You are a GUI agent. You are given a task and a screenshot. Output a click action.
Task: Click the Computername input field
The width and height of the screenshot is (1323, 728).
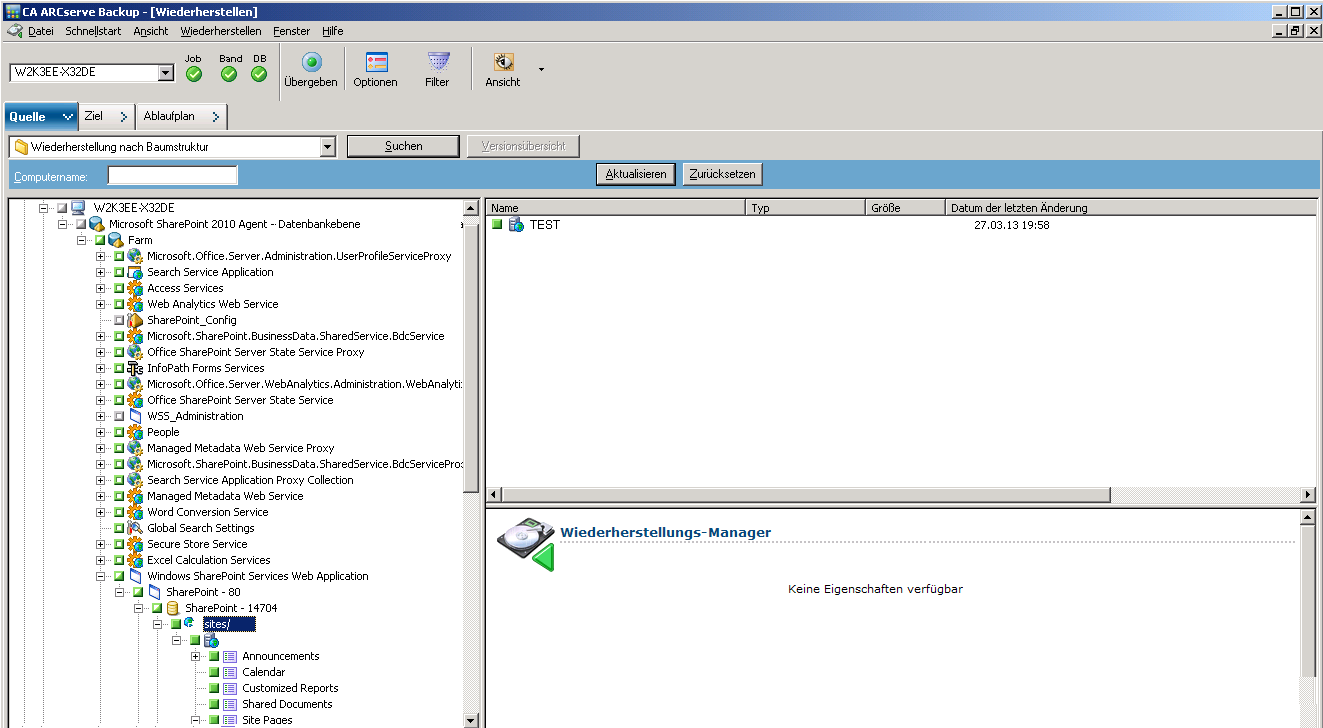(x=172, y=176)
